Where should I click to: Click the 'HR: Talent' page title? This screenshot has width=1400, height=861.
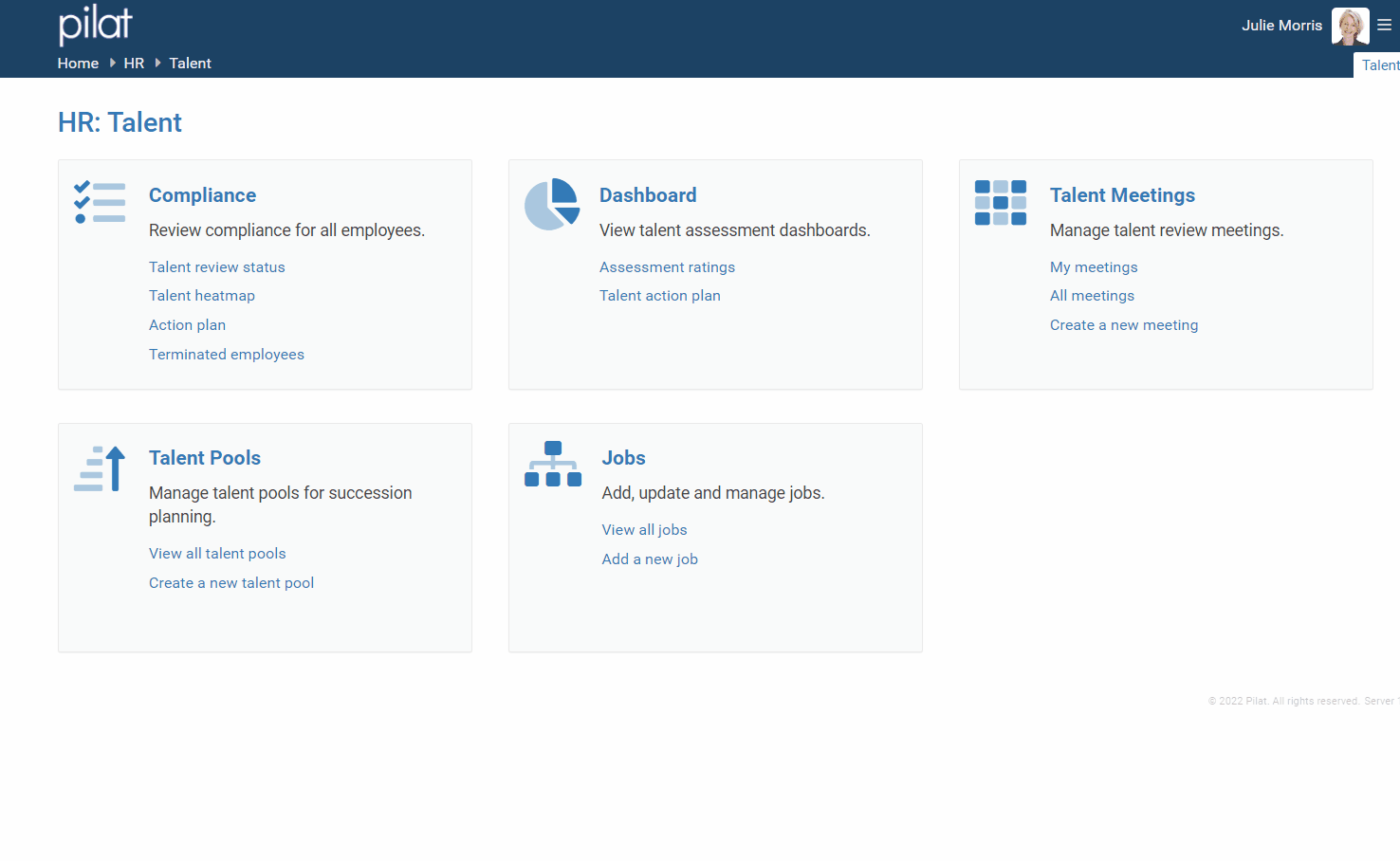click(120, 122)
